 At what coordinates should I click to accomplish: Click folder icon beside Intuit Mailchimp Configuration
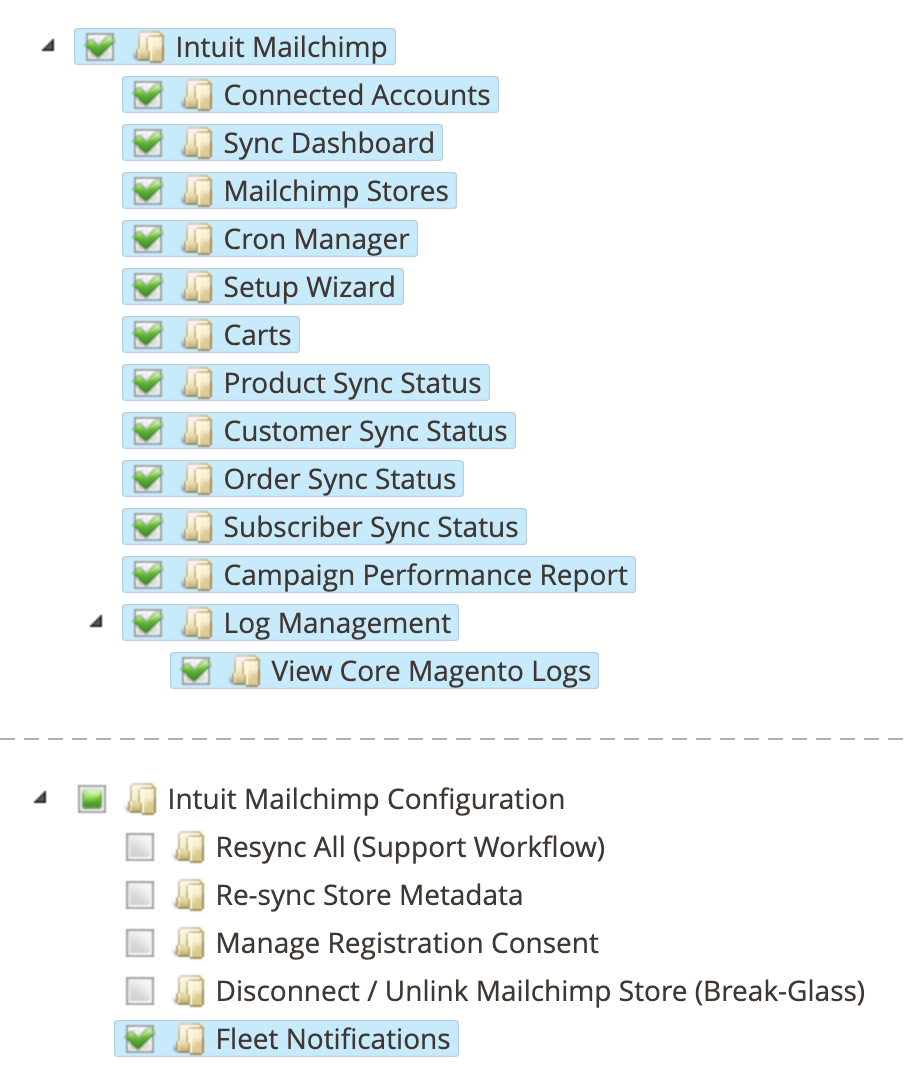point(142,799)
